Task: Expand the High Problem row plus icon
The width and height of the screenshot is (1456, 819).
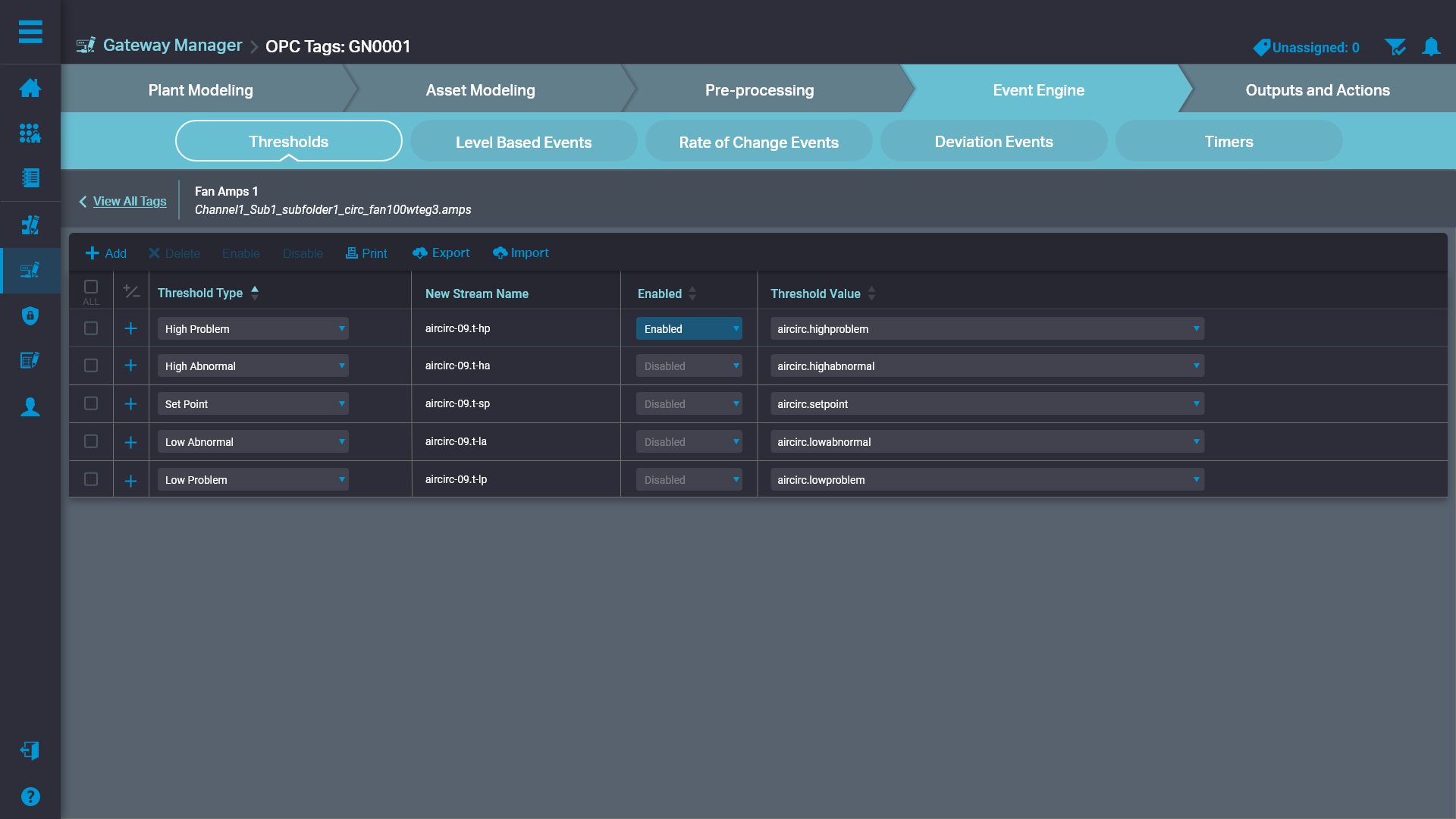Action: pyautogui.click(x=130, y=328)
